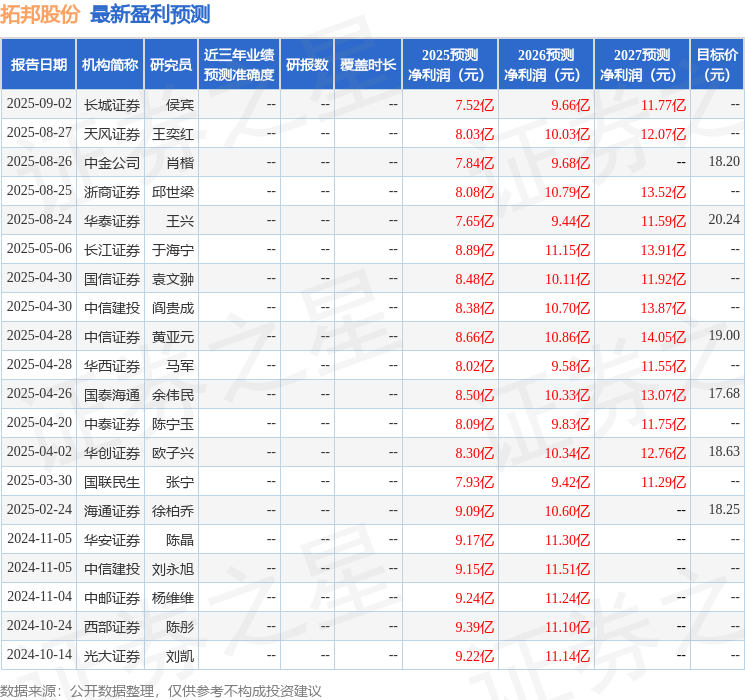Click the 2027预测净利润 column header
The height and width of the screenshot is (700, 745).
pyautogui.click(x=642, y=64)
